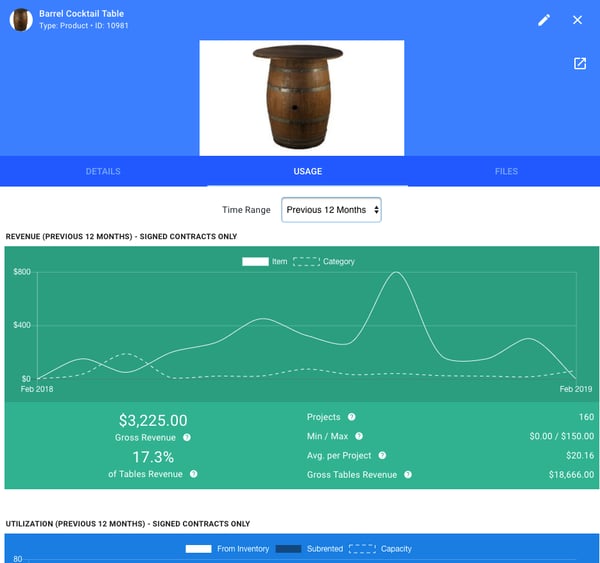Click the Gross Revenue help icon
Image resolution: width=600 pixels, height=563 pixels.
click(x=187, y=437)
